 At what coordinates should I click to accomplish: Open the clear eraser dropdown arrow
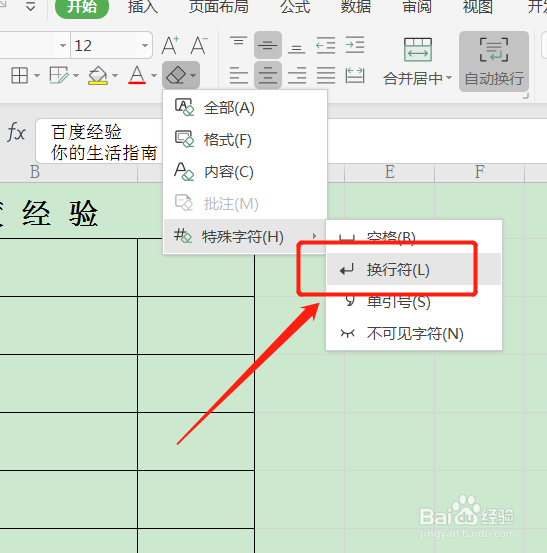pyautogui.click(x=193, y=75)
